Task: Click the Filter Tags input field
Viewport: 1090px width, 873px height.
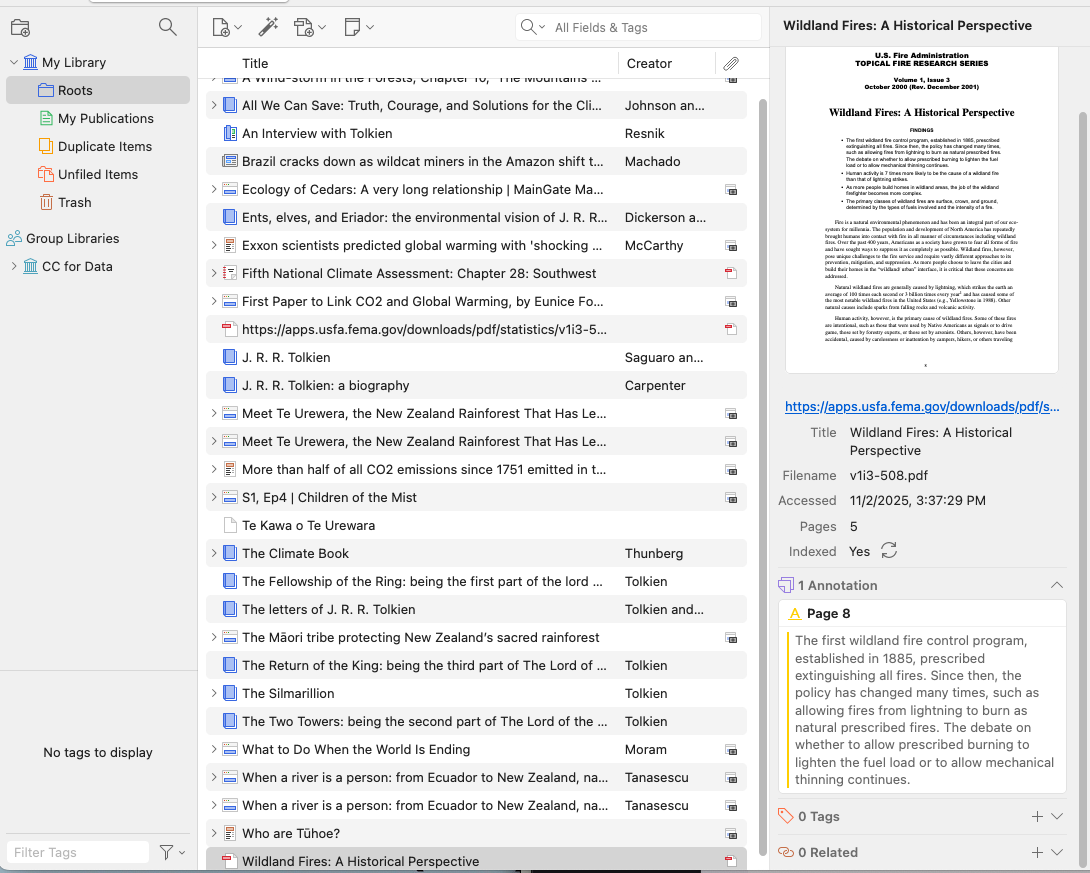Action: point(78,852)
